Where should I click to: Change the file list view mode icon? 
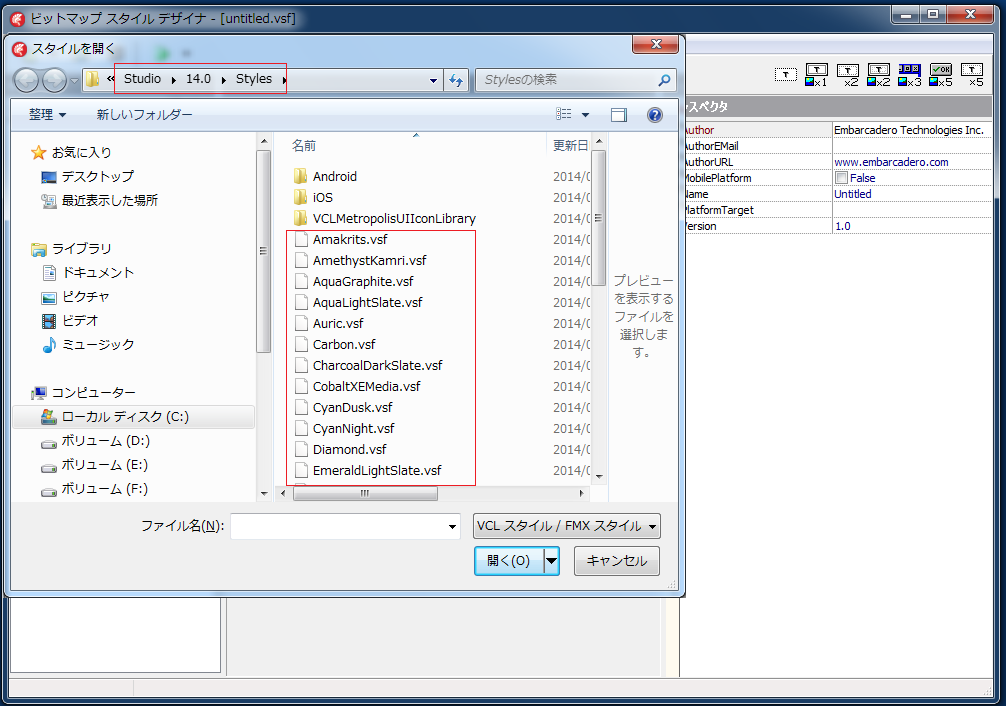563,114
